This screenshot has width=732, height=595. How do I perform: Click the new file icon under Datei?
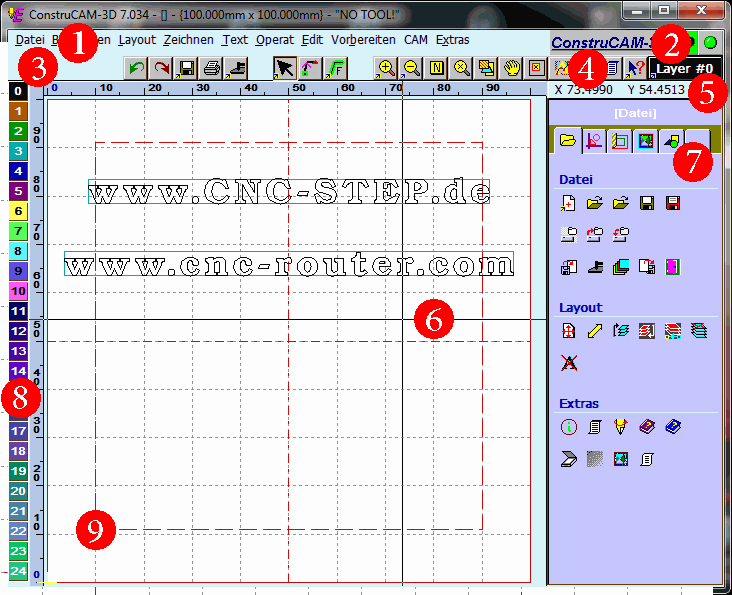point(569,204)
